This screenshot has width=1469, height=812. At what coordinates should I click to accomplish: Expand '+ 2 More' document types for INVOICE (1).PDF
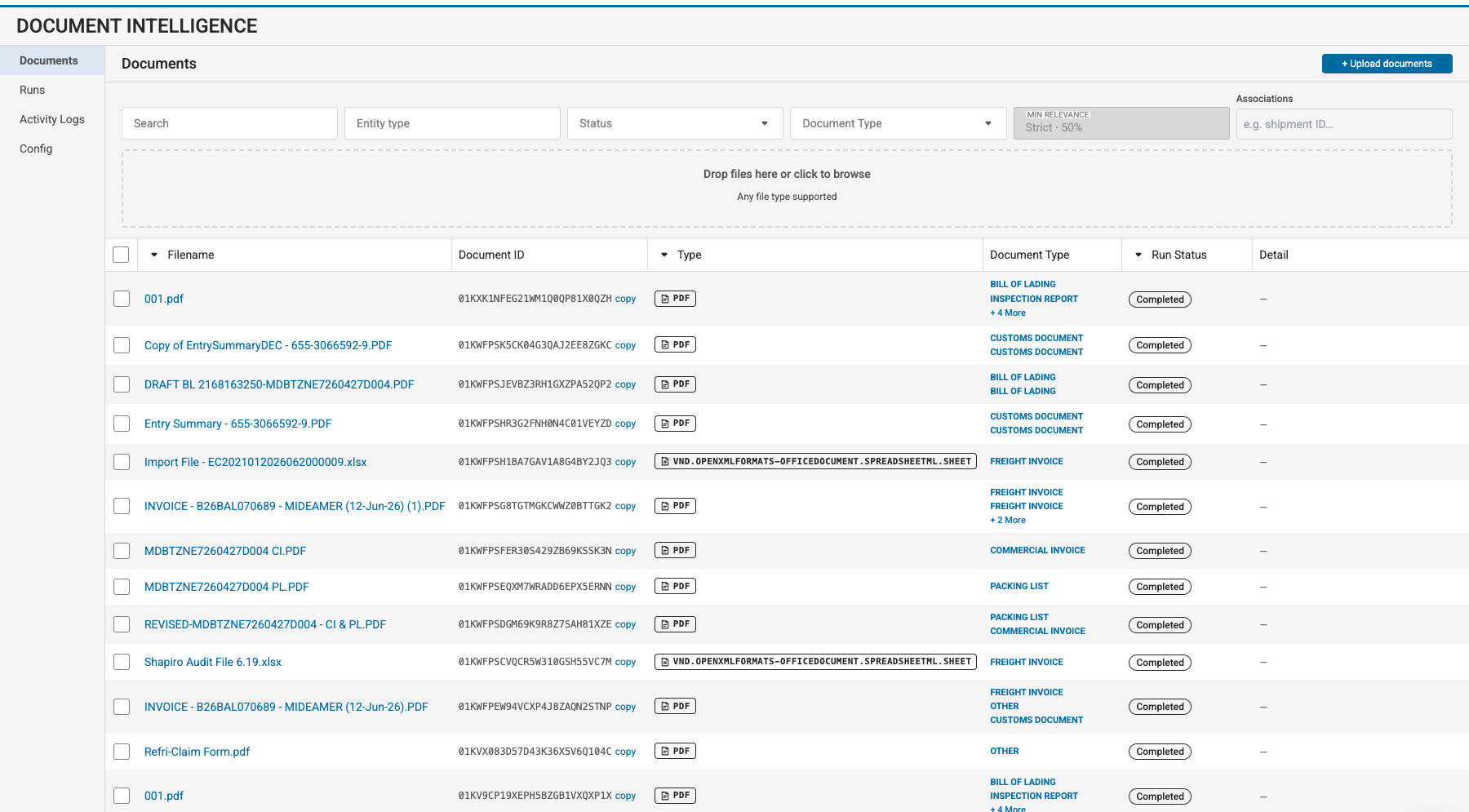1008,520
